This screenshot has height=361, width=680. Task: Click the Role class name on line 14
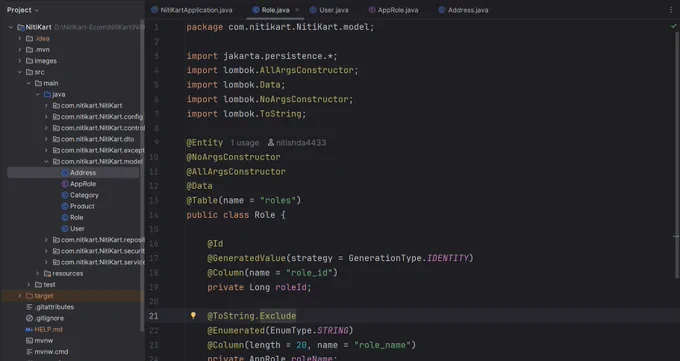coord(265,215)
